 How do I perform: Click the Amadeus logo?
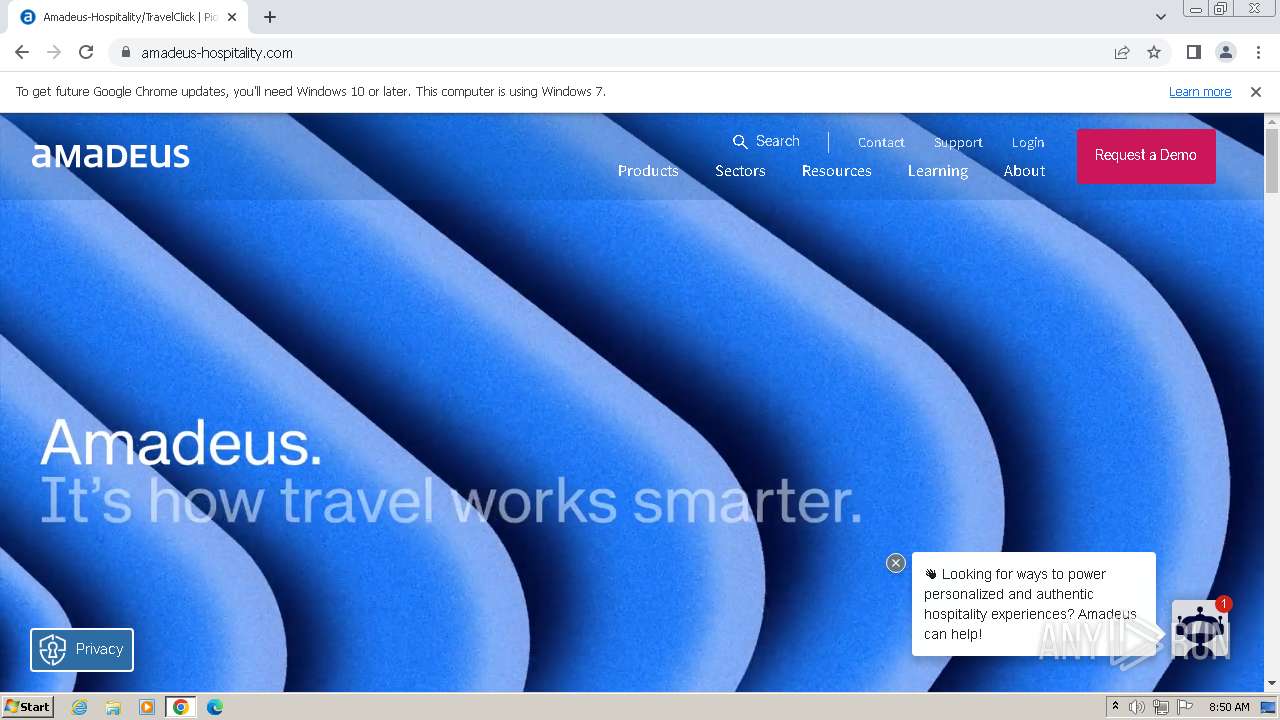[110, 155]
